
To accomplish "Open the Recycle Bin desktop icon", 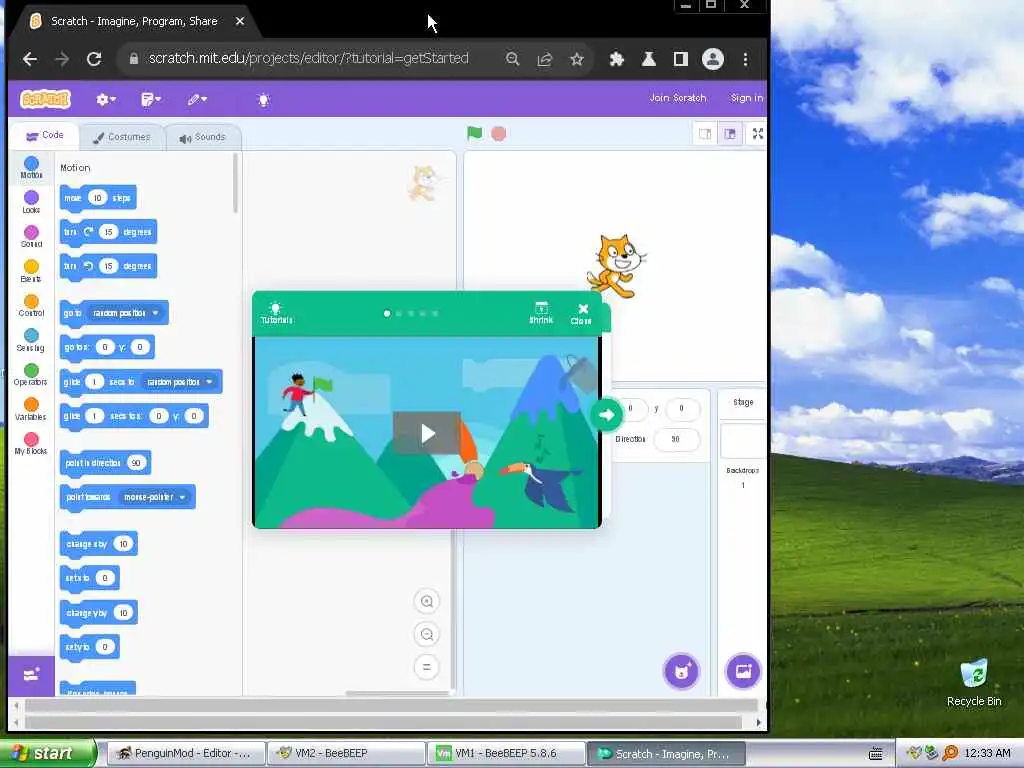I will (974, 683).
